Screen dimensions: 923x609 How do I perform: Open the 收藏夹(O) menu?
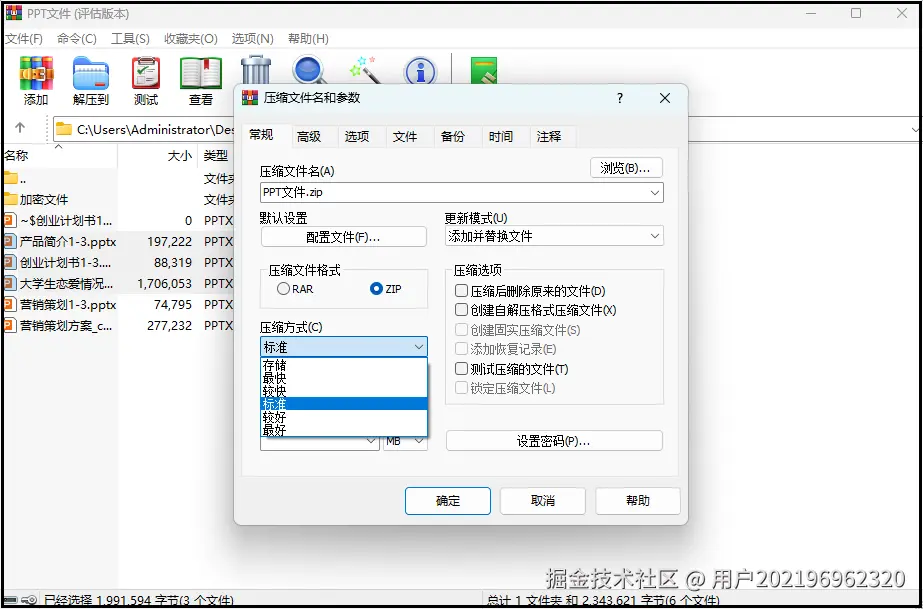191,39
